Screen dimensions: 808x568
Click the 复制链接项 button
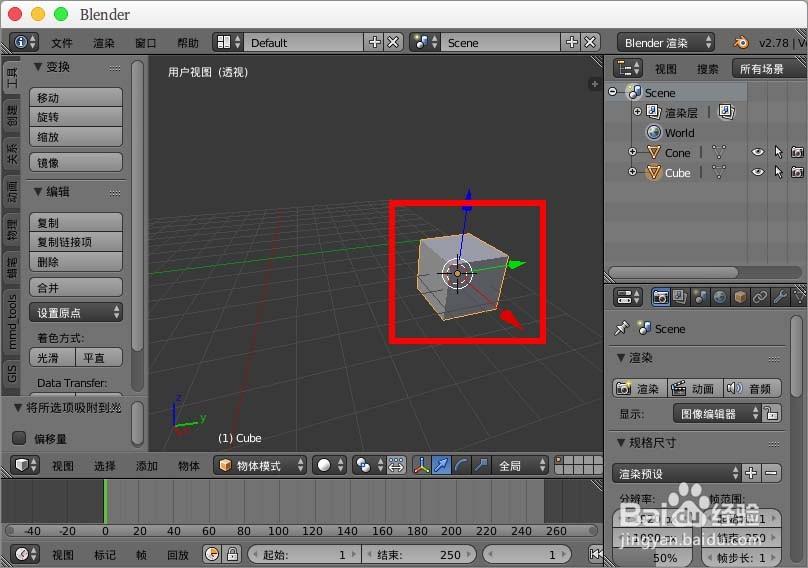(76, 242)
